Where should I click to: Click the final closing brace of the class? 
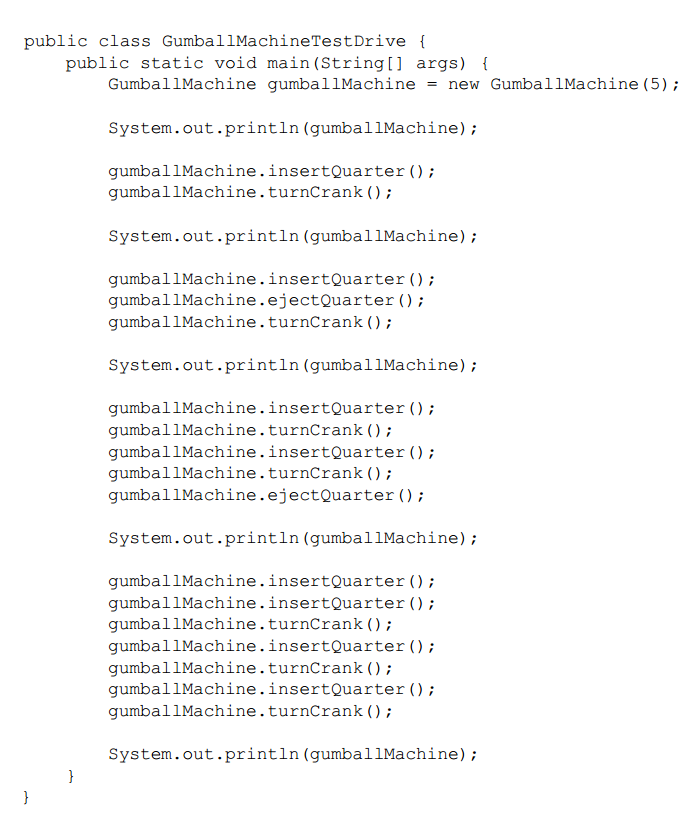coord(27,797)
